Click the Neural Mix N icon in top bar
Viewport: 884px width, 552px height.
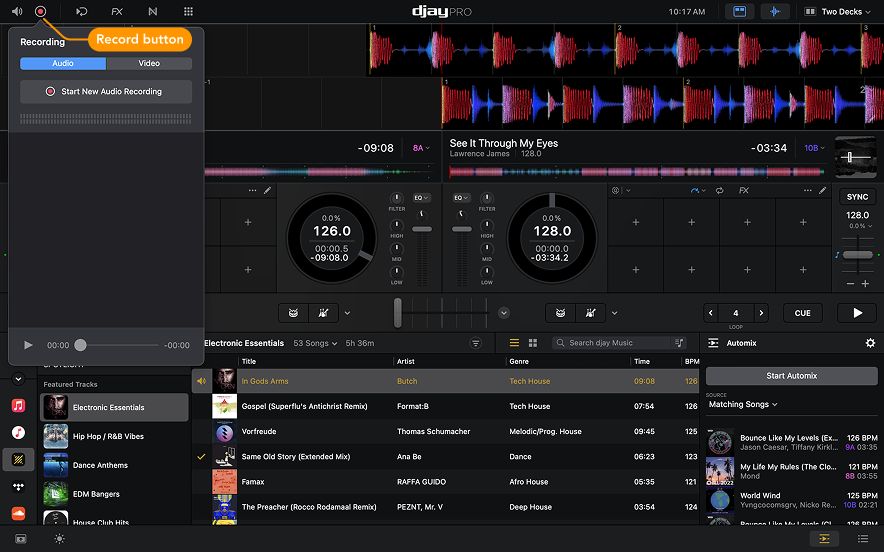(153, 11)
